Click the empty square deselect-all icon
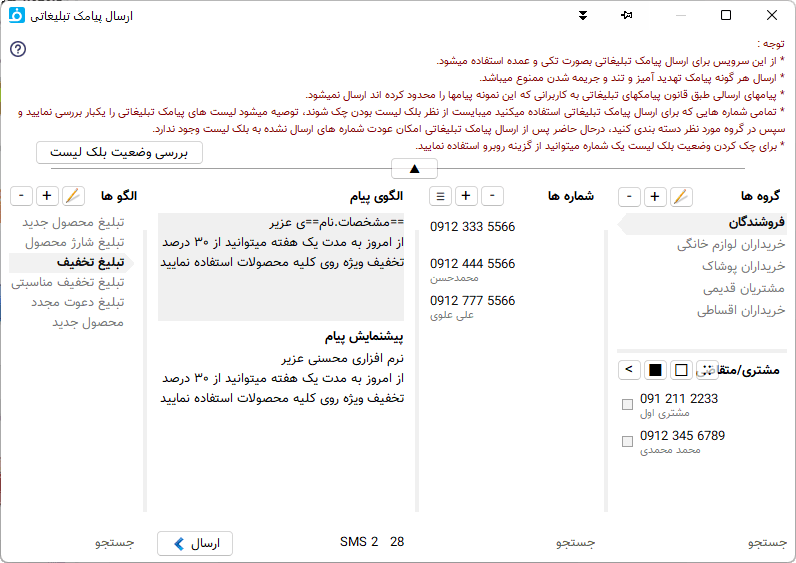796x563 pixels. [681, 370]
